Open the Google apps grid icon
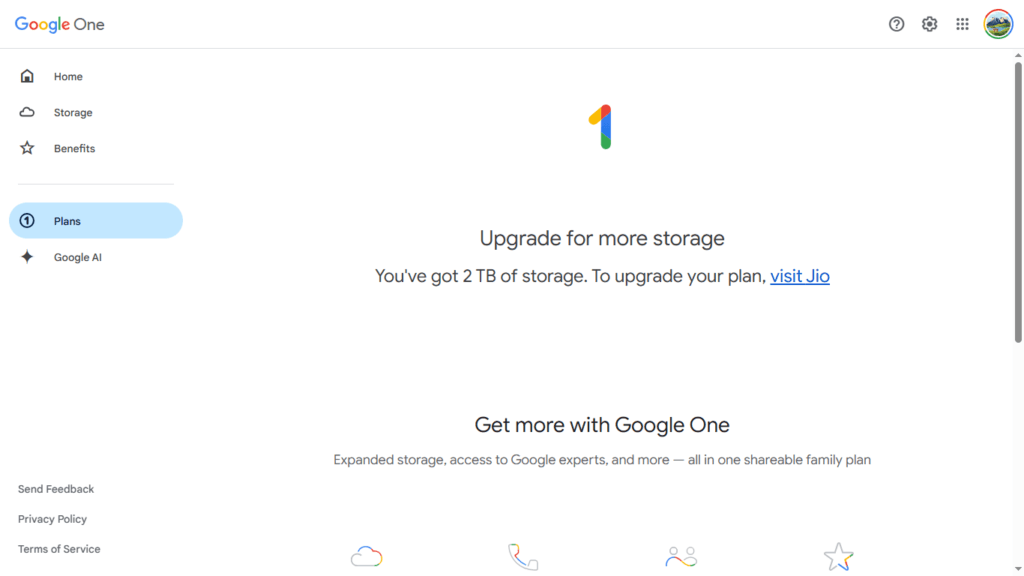Viewport: 1024px width, 576px height. click(962, 24)
